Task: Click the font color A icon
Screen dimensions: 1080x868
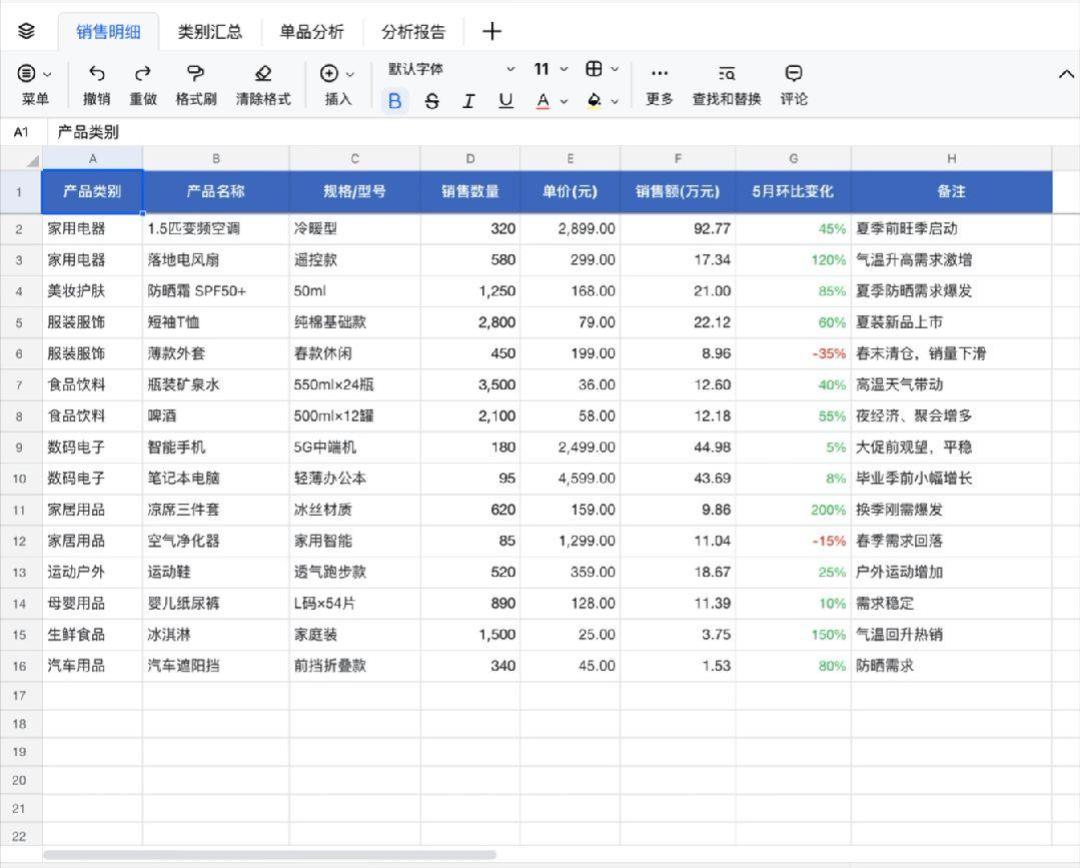Action: click(543, 101)
